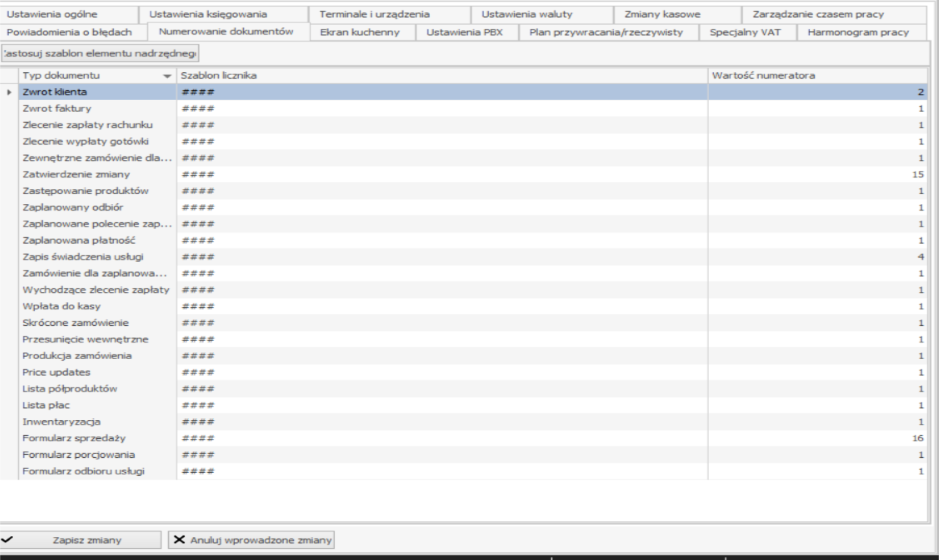Open the Ekran kuchenny tab
939x560 pixels.
coord(360,32)
